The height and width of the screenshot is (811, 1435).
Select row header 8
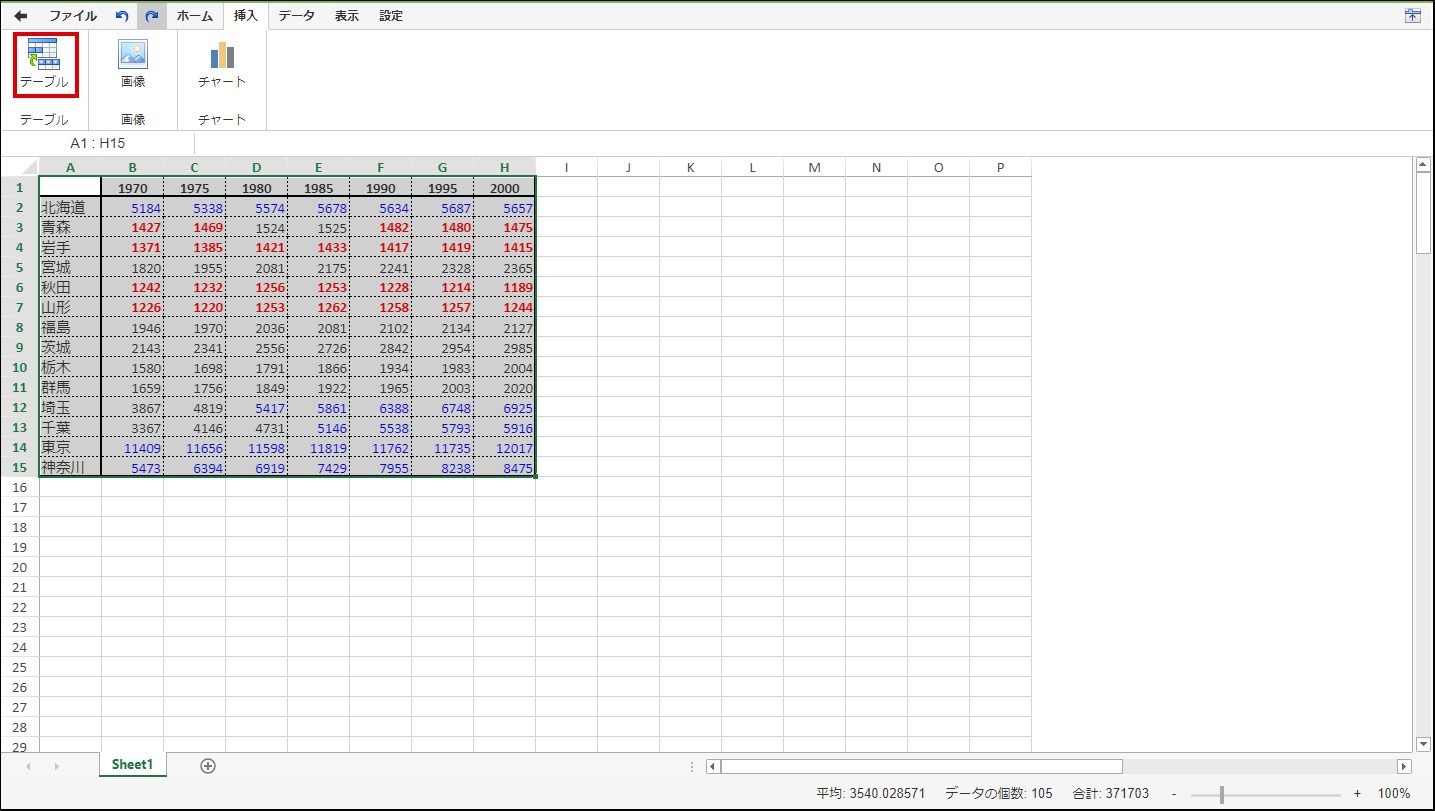(20, 327)
